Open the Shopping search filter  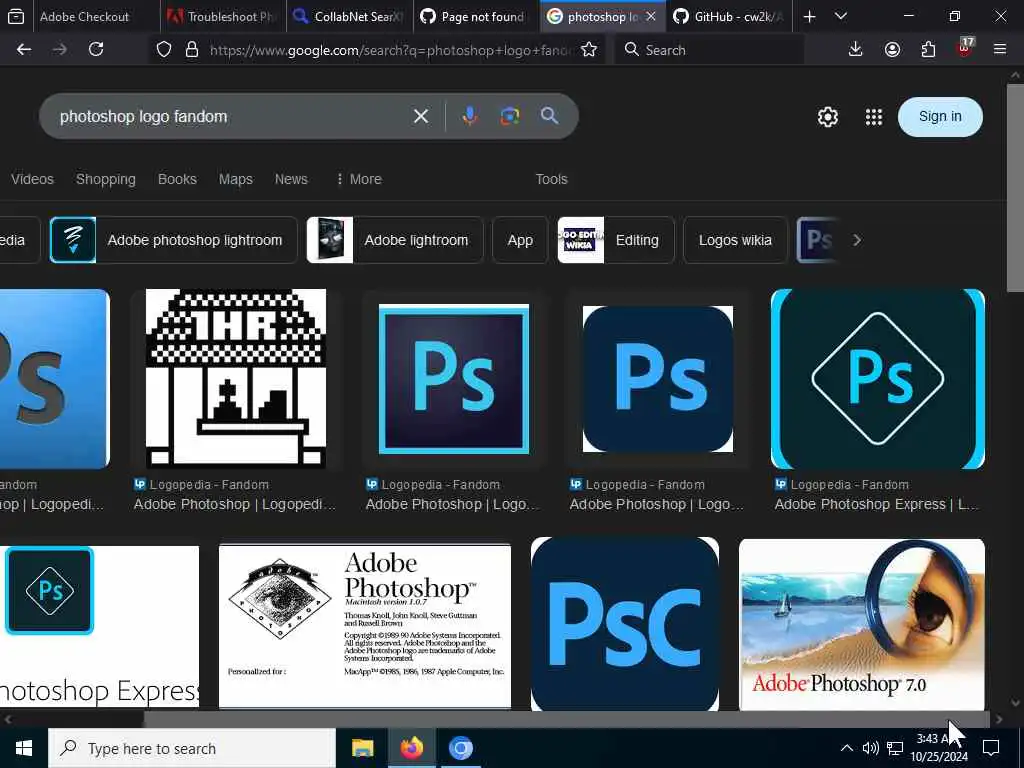(106, 179)
